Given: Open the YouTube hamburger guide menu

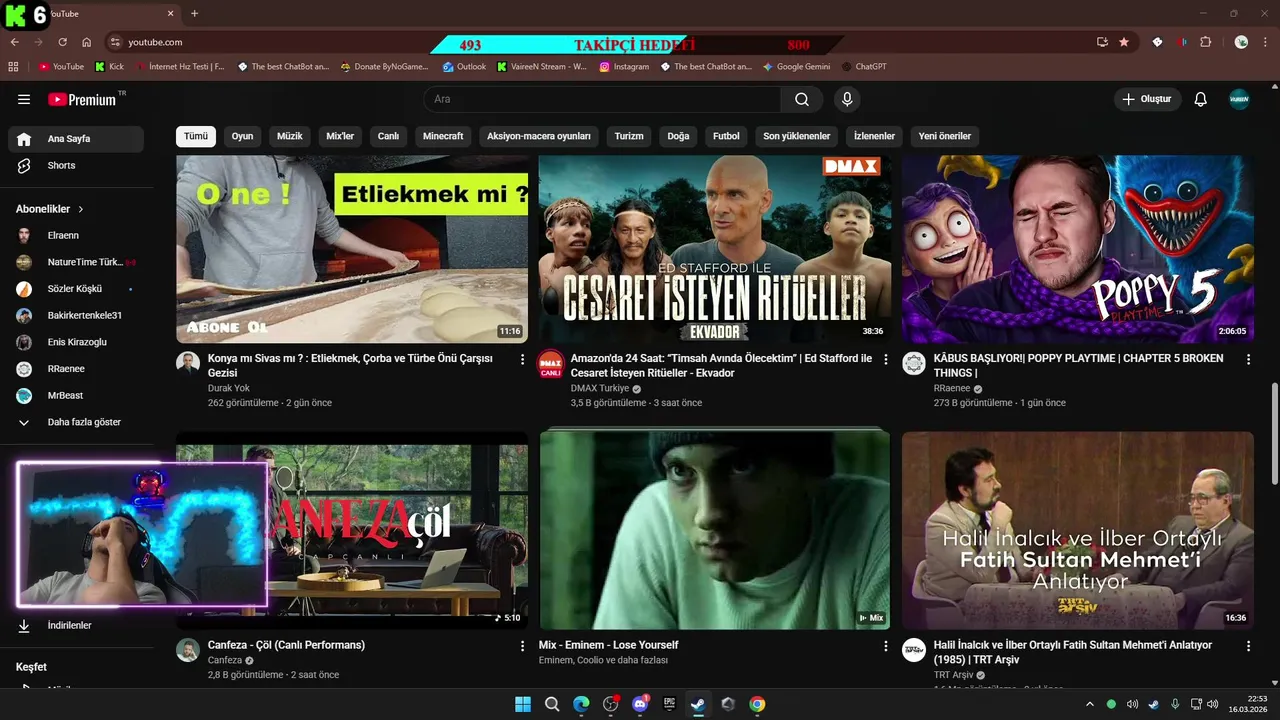Looking at the screenshot, I should (x=24, y=99).
